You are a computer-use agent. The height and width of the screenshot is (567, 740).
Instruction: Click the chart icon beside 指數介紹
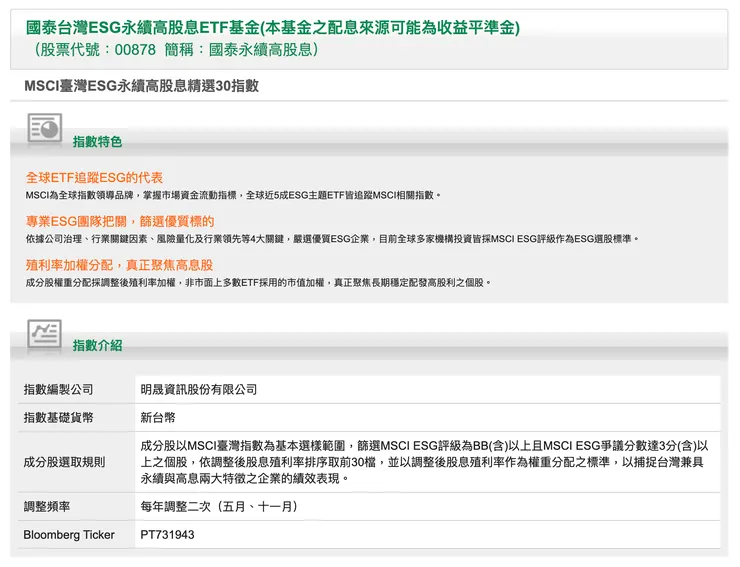tap(44, 334)
